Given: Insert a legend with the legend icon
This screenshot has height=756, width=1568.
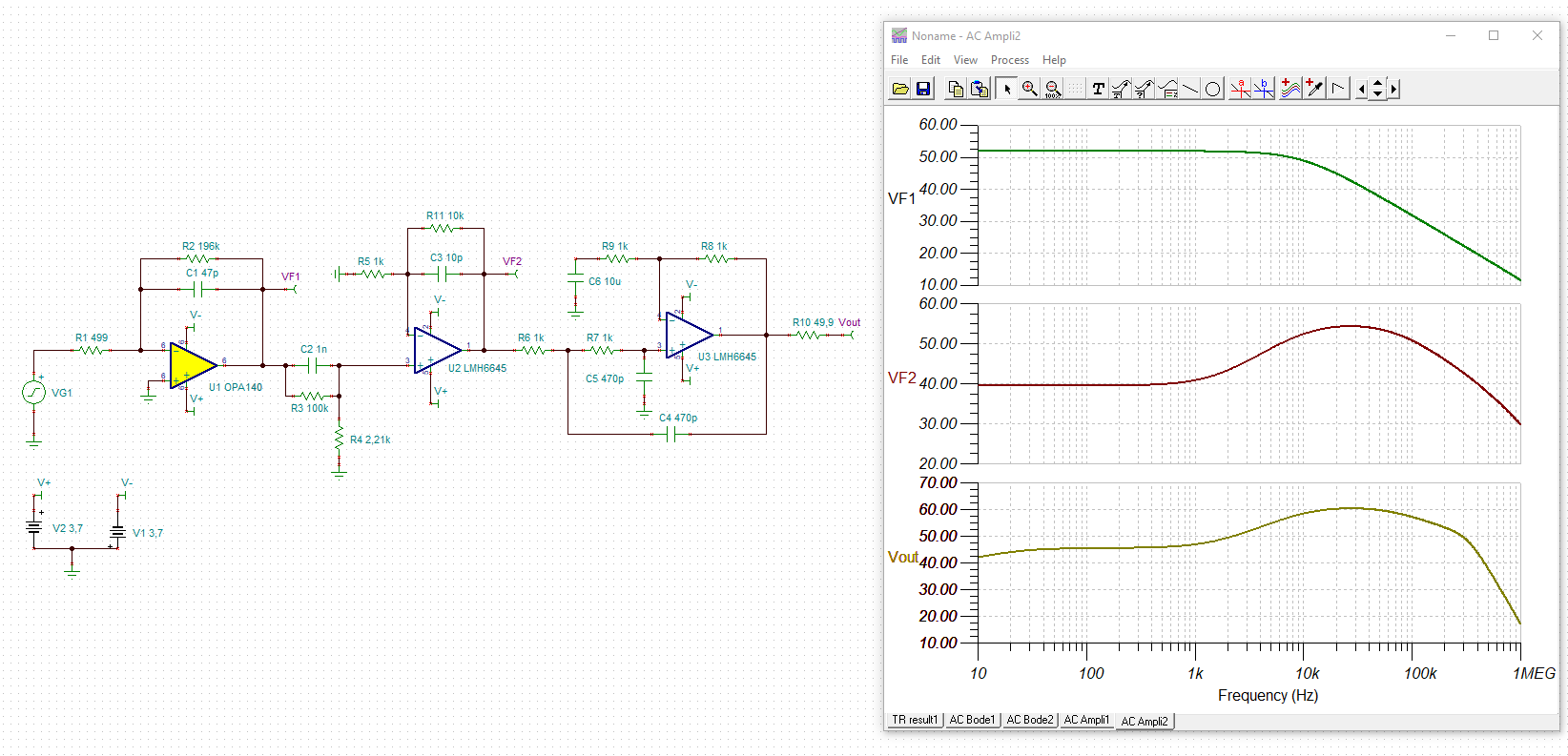Looking at the screenshot, I should pyautogui.click(x=1167, y=89).
